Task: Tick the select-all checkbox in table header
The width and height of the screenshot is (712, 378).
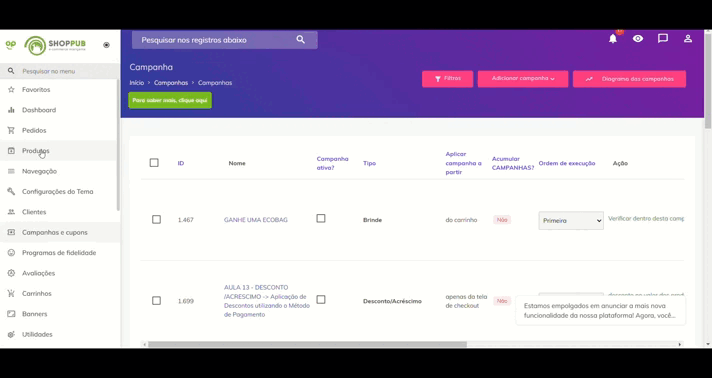Action: click(154, 163)
